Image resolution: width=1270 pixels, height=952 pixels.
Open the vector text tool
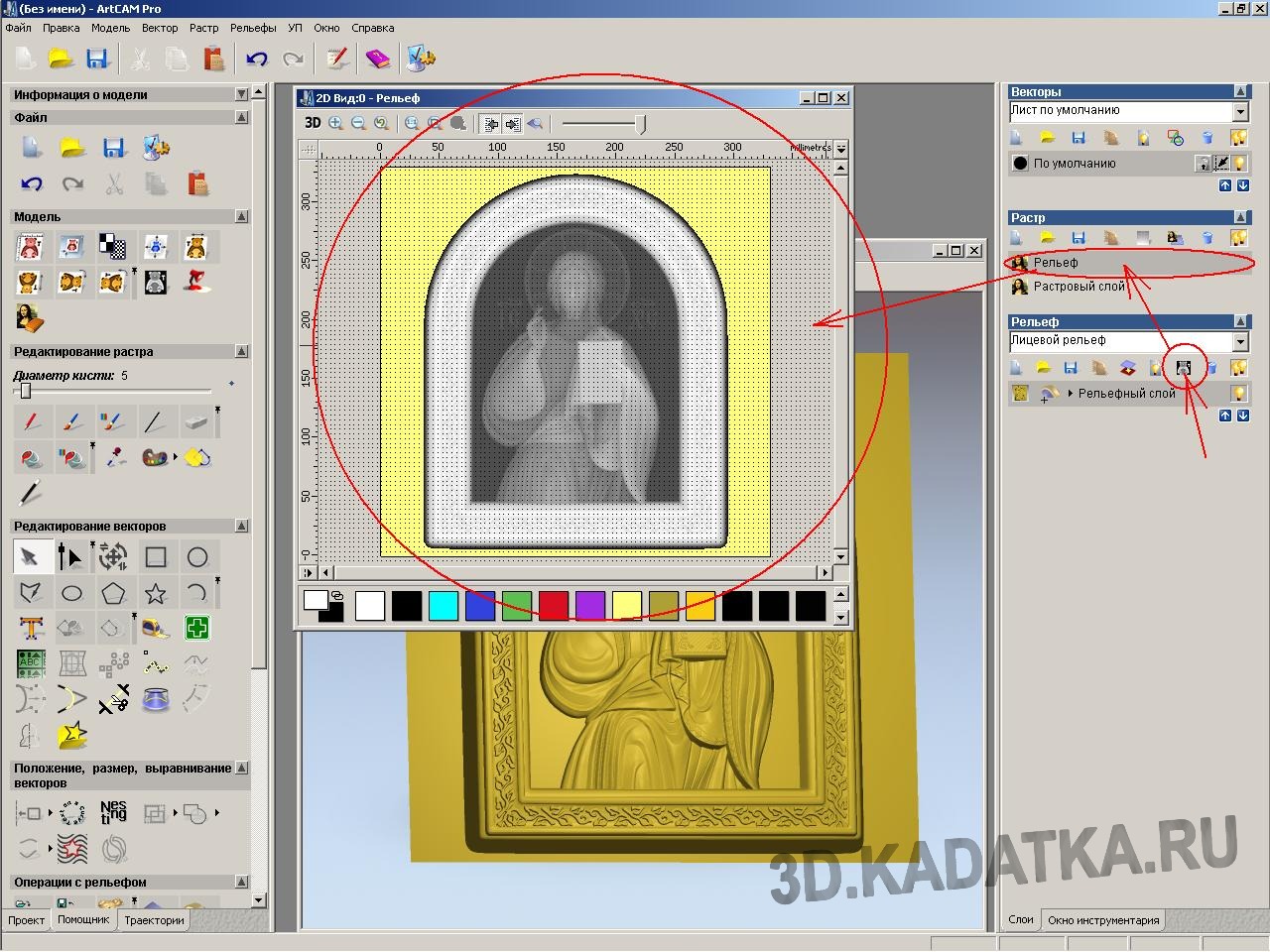[30, 628]
